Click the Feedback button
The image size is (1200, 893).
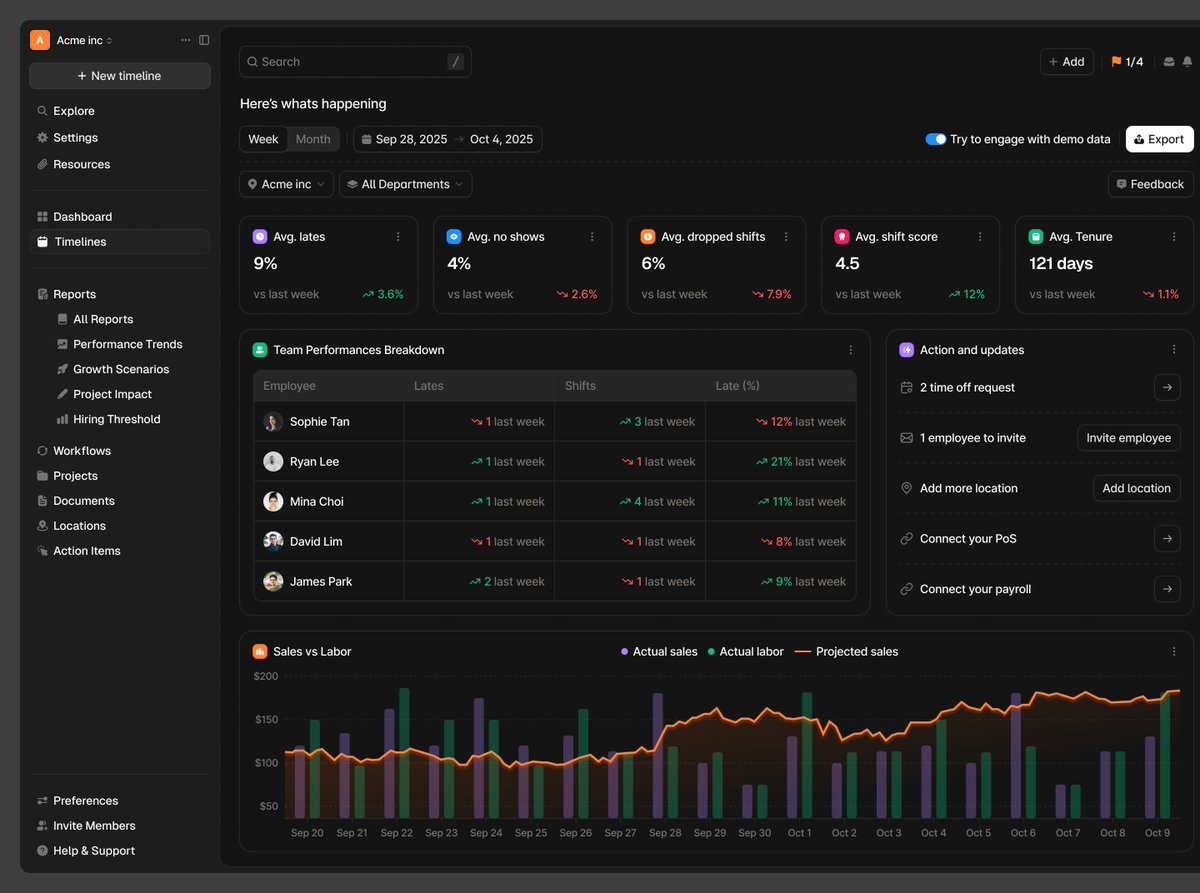coord(1150,184)
